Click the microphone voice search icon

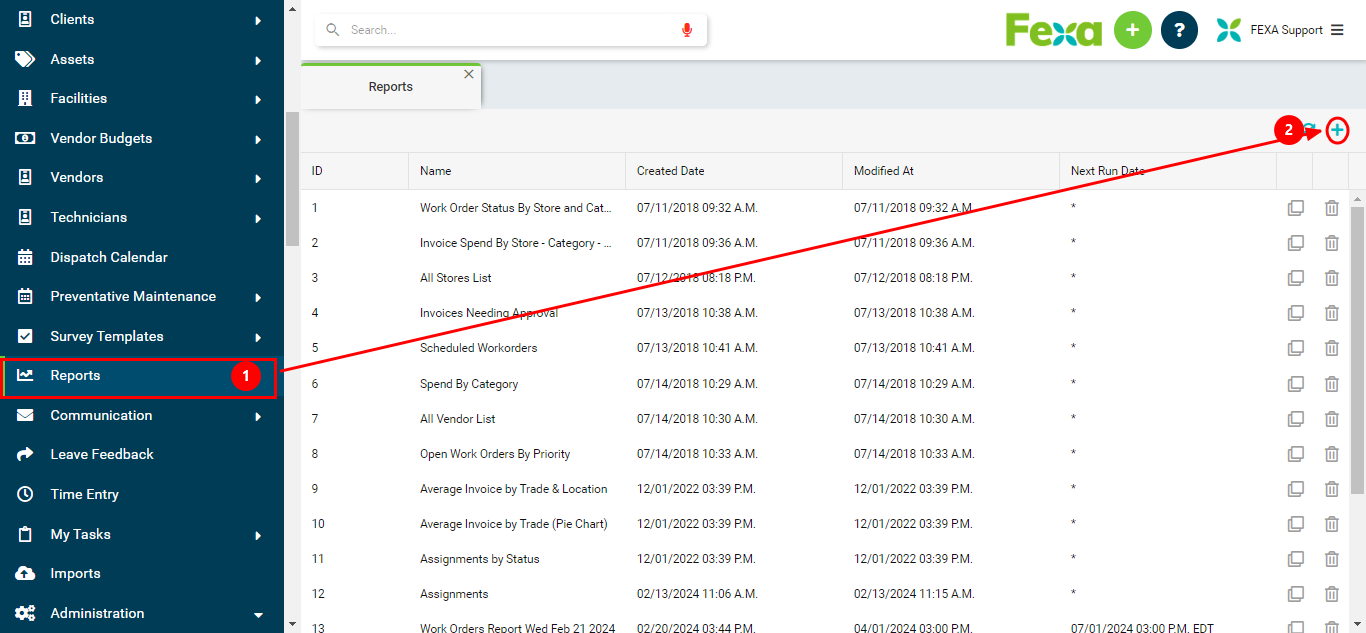pos(686,30)
